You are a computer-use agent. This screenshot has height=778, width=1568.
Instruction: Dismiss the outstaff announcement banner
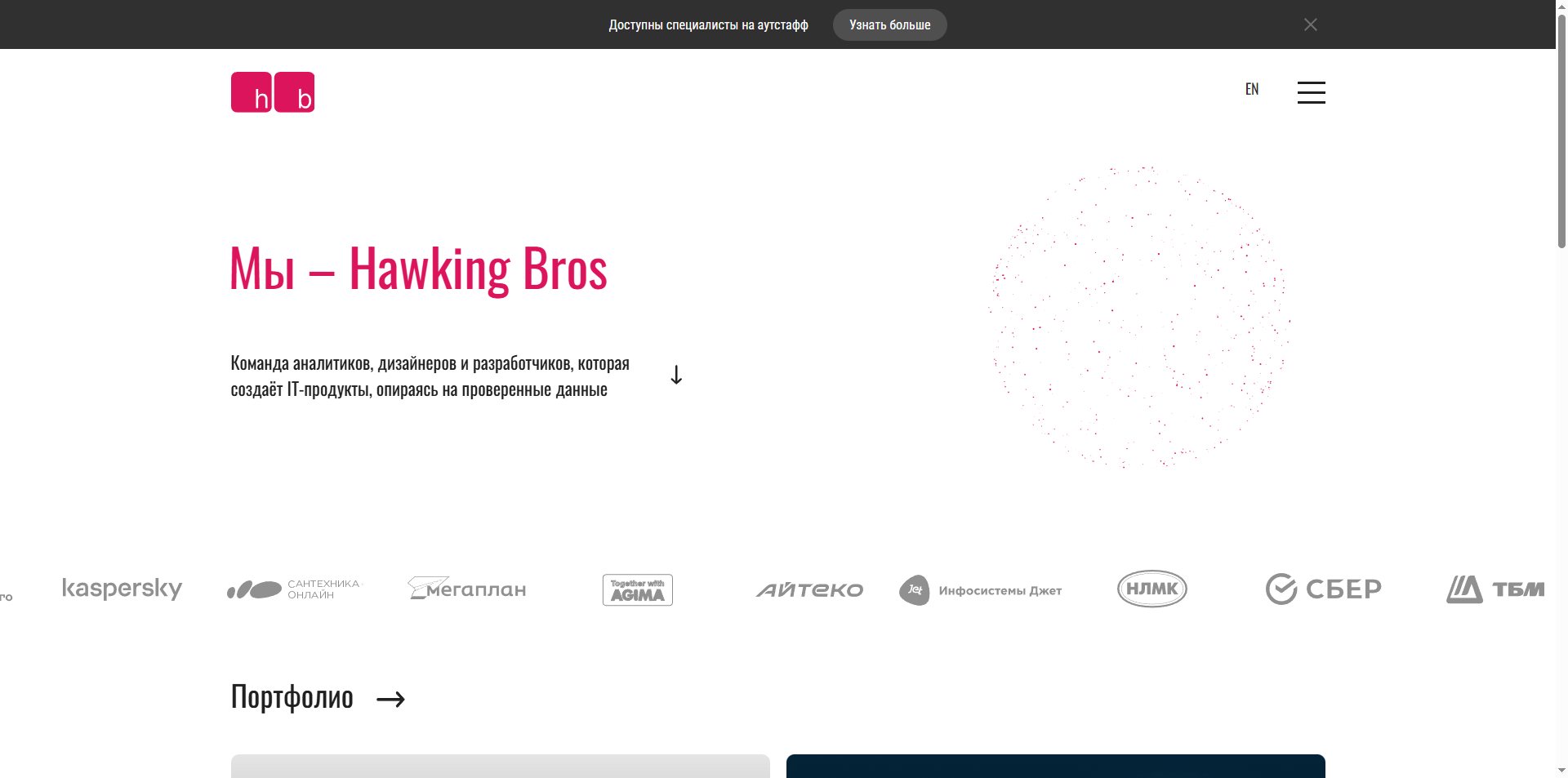point(1310,24)
